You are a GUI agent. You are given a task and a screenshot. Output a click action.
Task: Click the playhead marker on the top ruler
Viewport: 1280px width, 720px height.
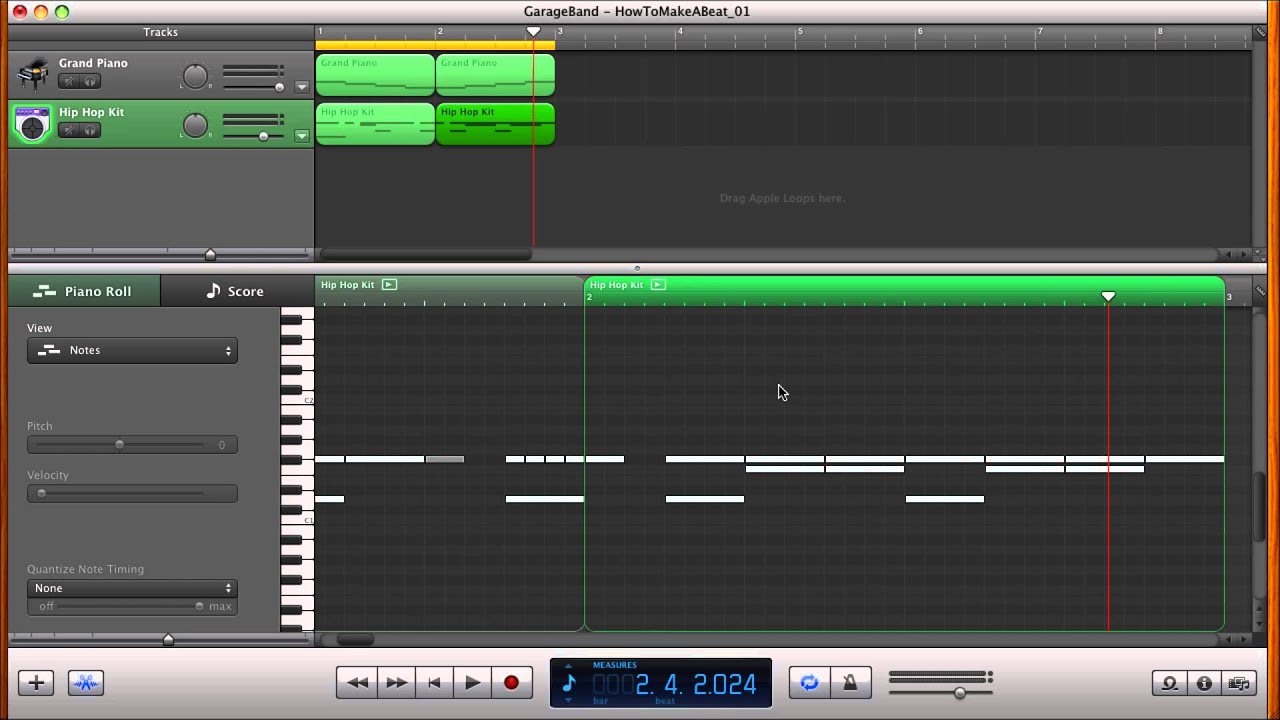point(534,32)
